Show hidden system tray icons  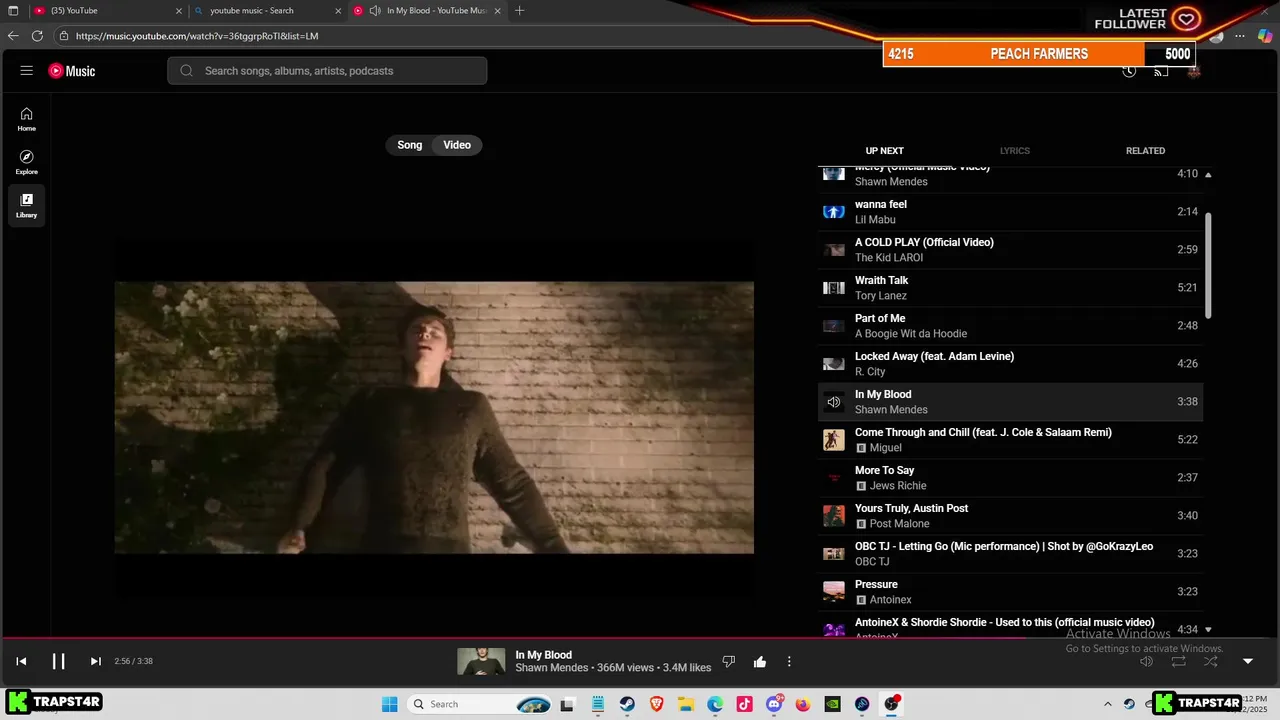1107,704
